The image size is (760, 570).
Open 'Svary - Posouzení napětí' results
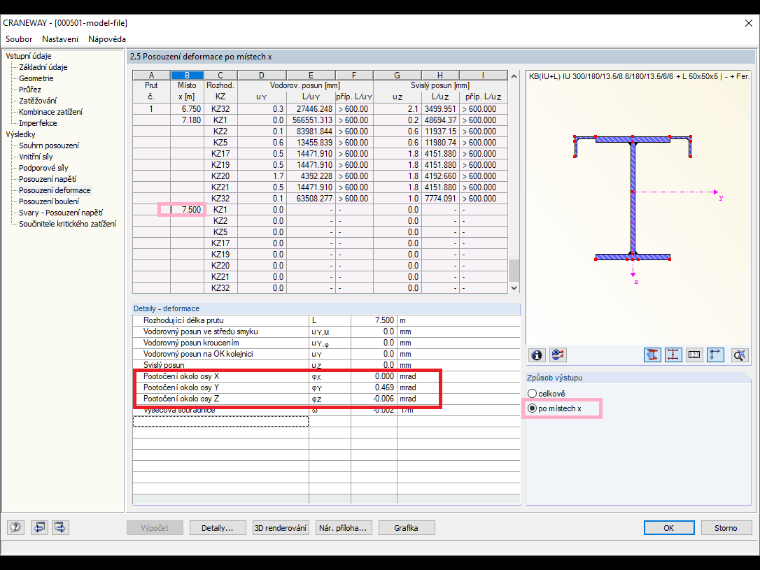click(61, 212)
